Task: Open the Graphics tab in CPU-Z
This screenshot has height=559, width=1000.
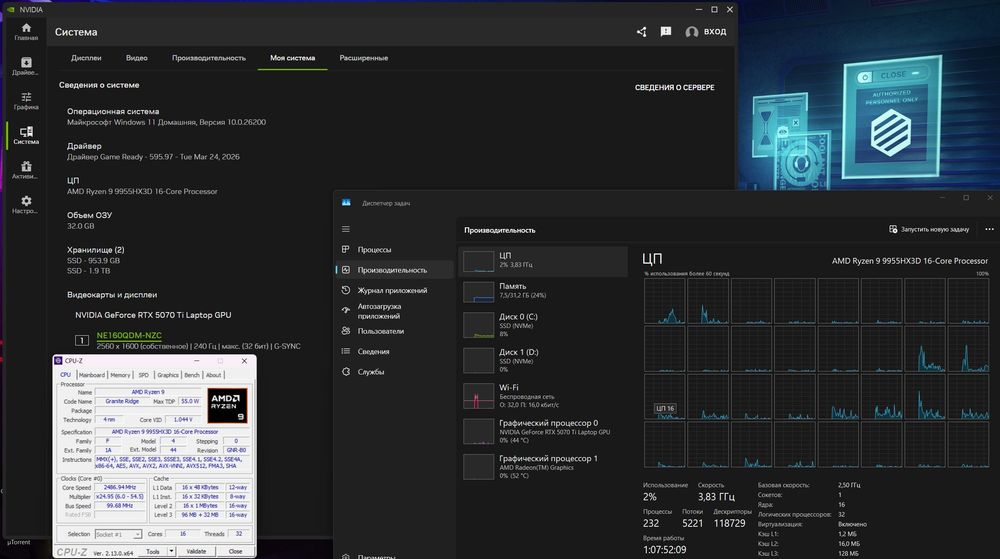Action: pyautogui.click(x=168, y=375)
